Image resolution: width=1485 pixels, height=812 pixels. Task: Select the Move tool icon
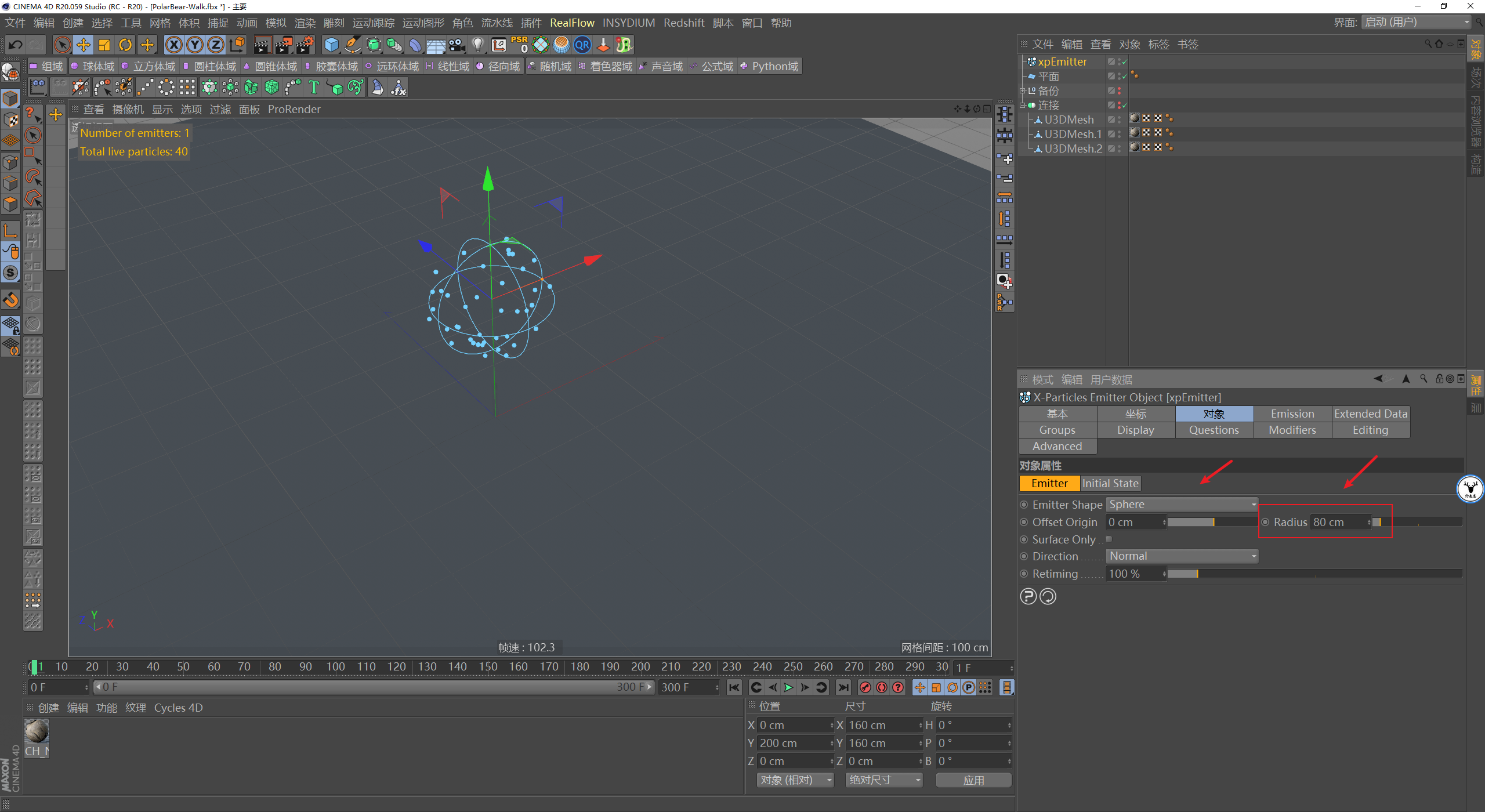(84, 45)
